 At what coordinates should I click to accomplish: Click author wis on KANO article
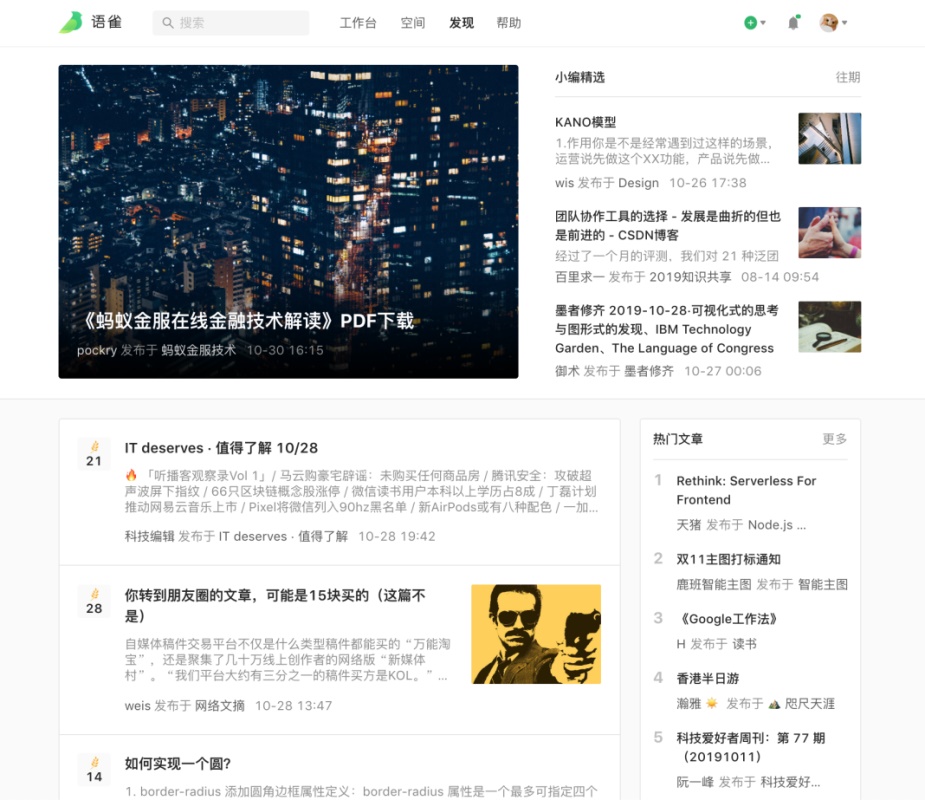tap(565, 183)
